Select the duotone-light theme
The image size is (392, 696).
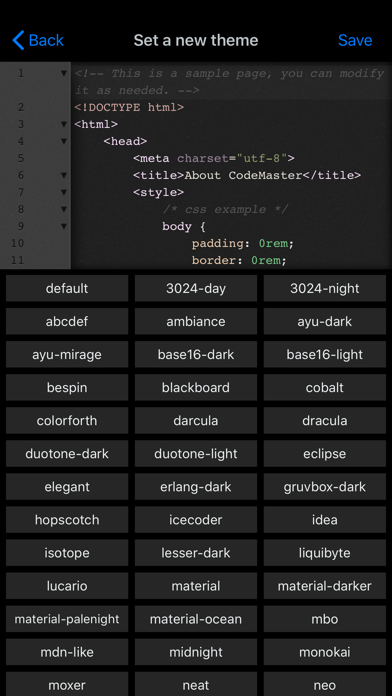click(x=196, y=454)
